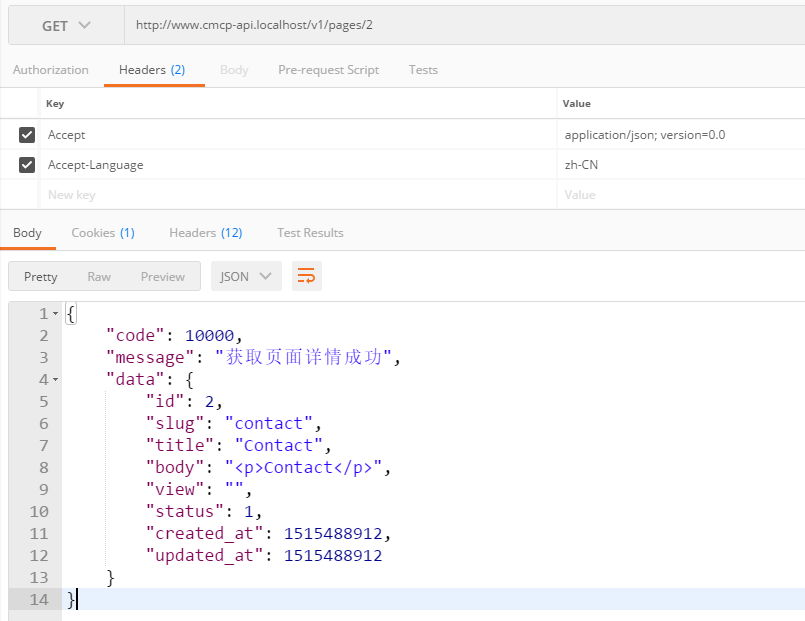The height and width of the screenshot is (621, 805).
Task: Collapse the root object at line 1
Action: (55, 314)
